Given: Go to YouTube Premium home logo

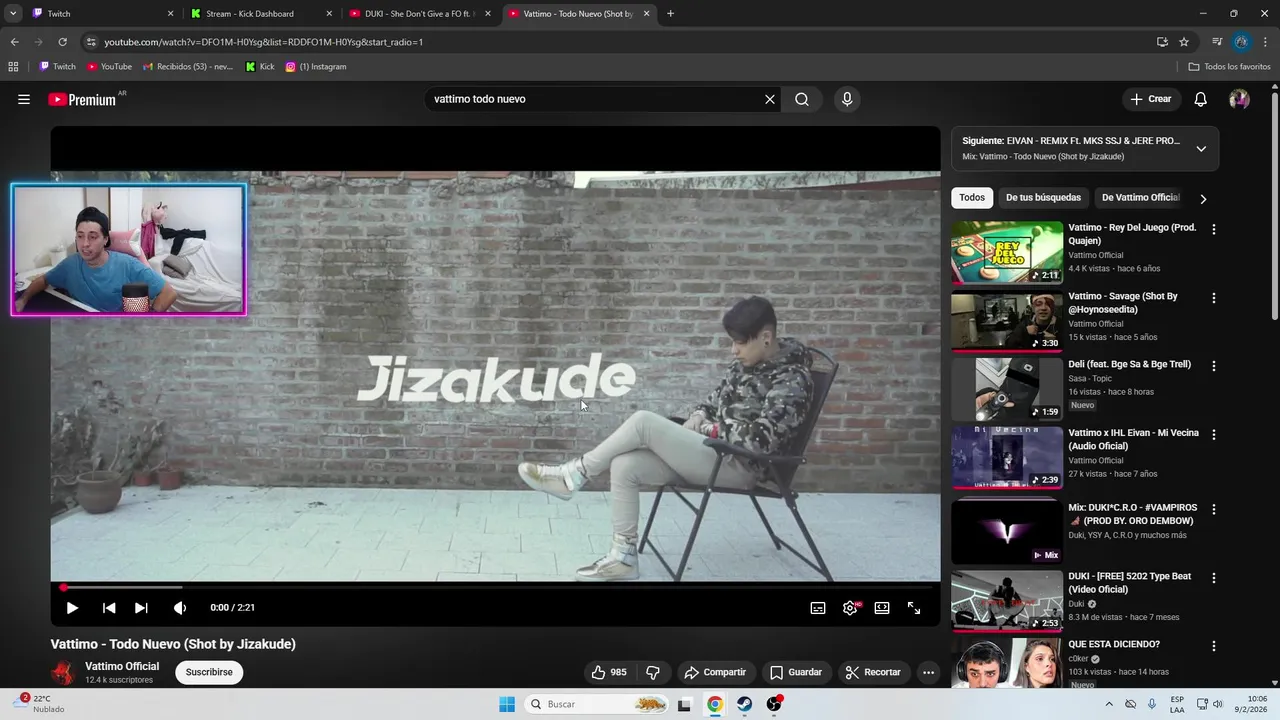Looking at the screenshot, I should pos(82,99).
